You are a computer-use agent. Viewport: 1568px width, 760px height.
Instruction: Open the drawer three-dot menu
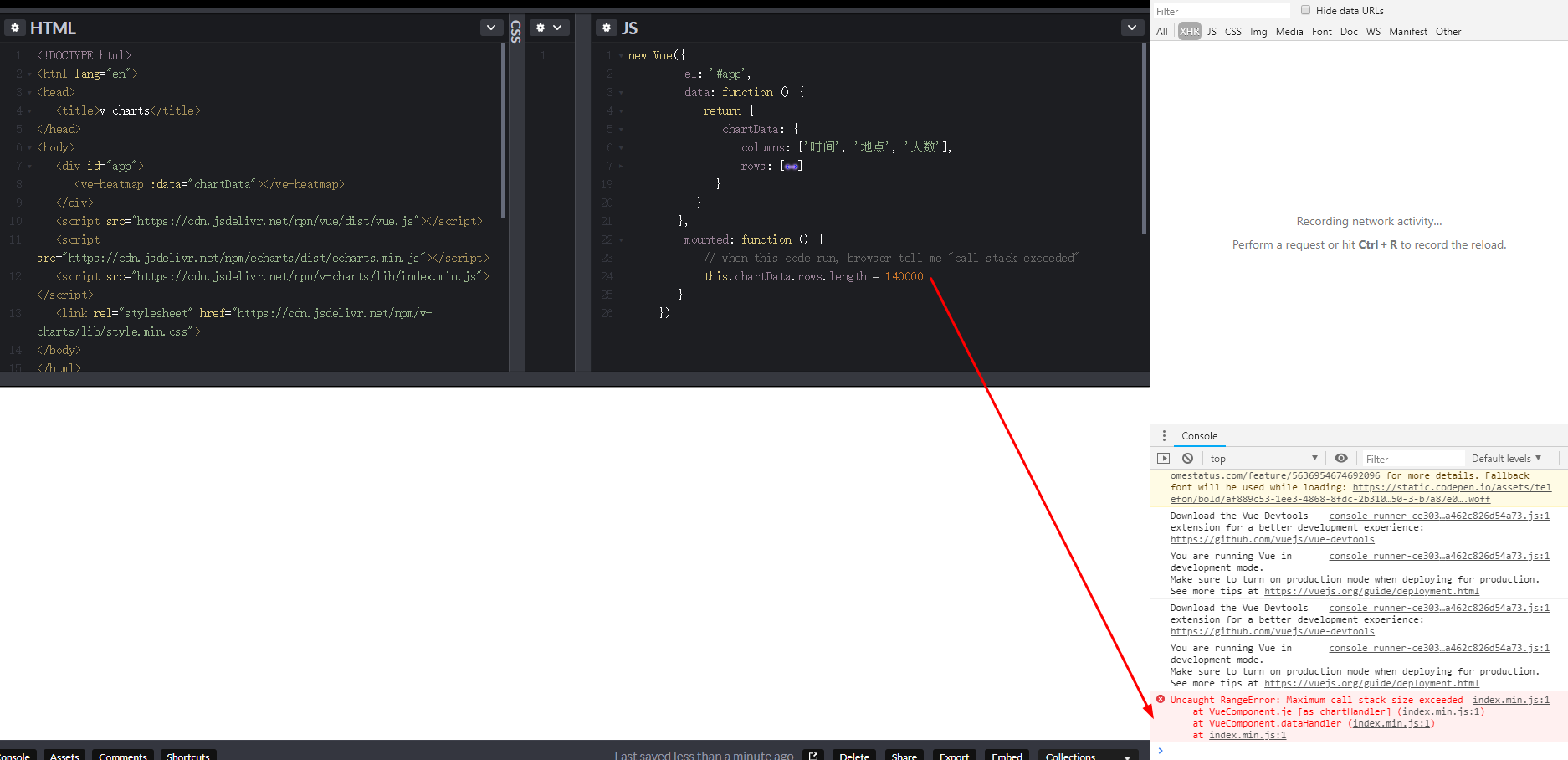click(x=1164, y=436)
